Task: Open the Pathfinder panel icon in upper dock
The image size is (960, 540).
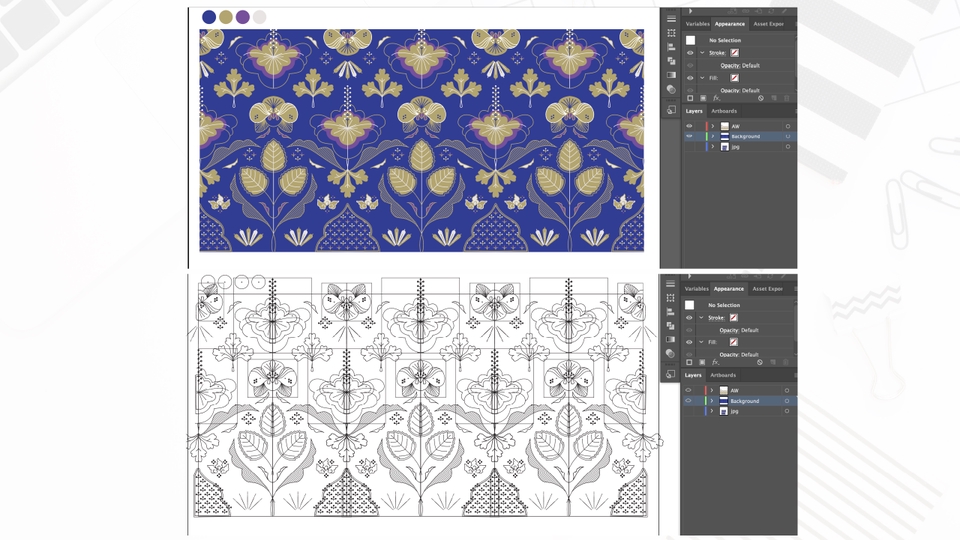Action: tap(671, 61)
